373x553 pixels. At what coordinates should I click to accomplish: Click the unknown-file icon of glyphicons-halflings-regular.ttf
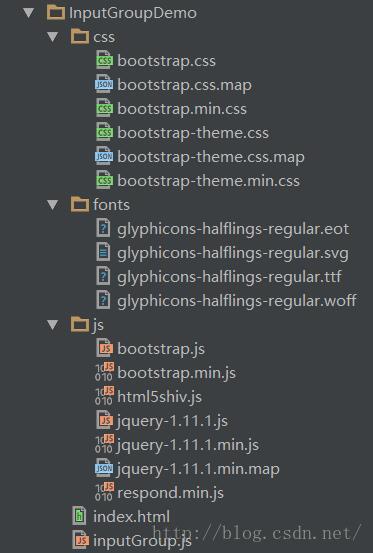(x=103, y=276)
